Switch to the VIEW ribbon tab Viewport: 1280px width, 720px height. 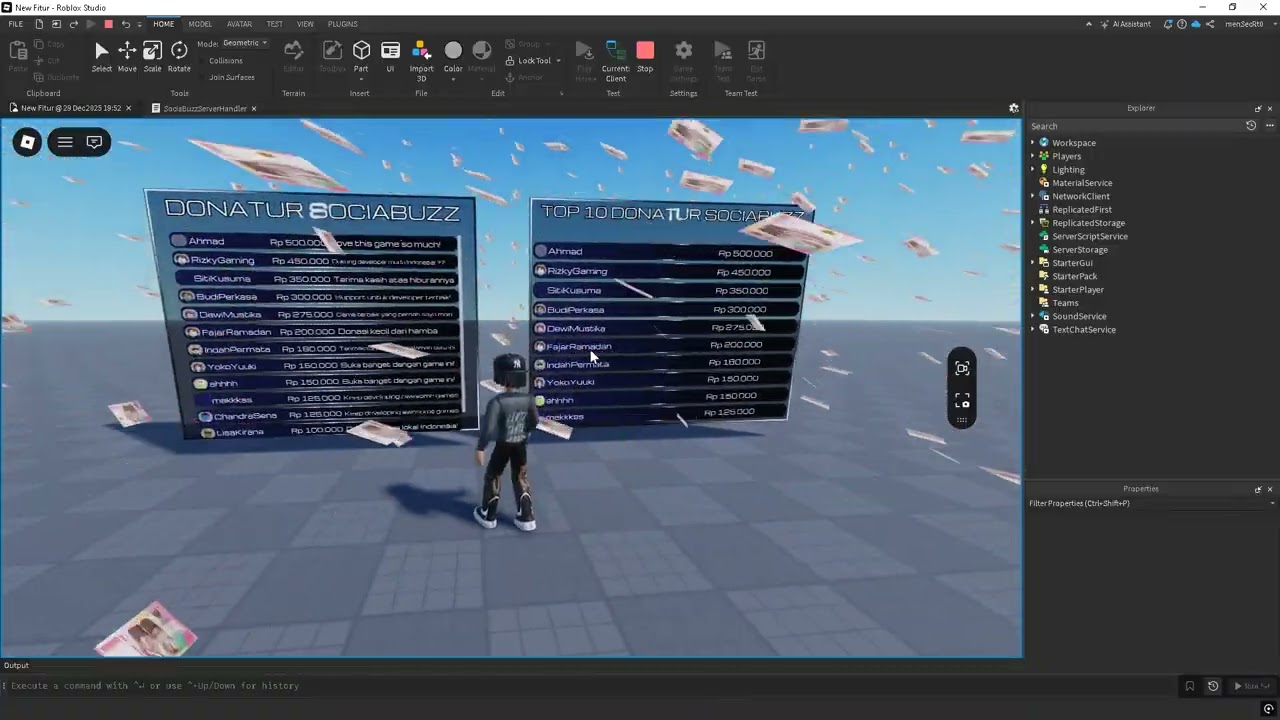pos(305,24)
